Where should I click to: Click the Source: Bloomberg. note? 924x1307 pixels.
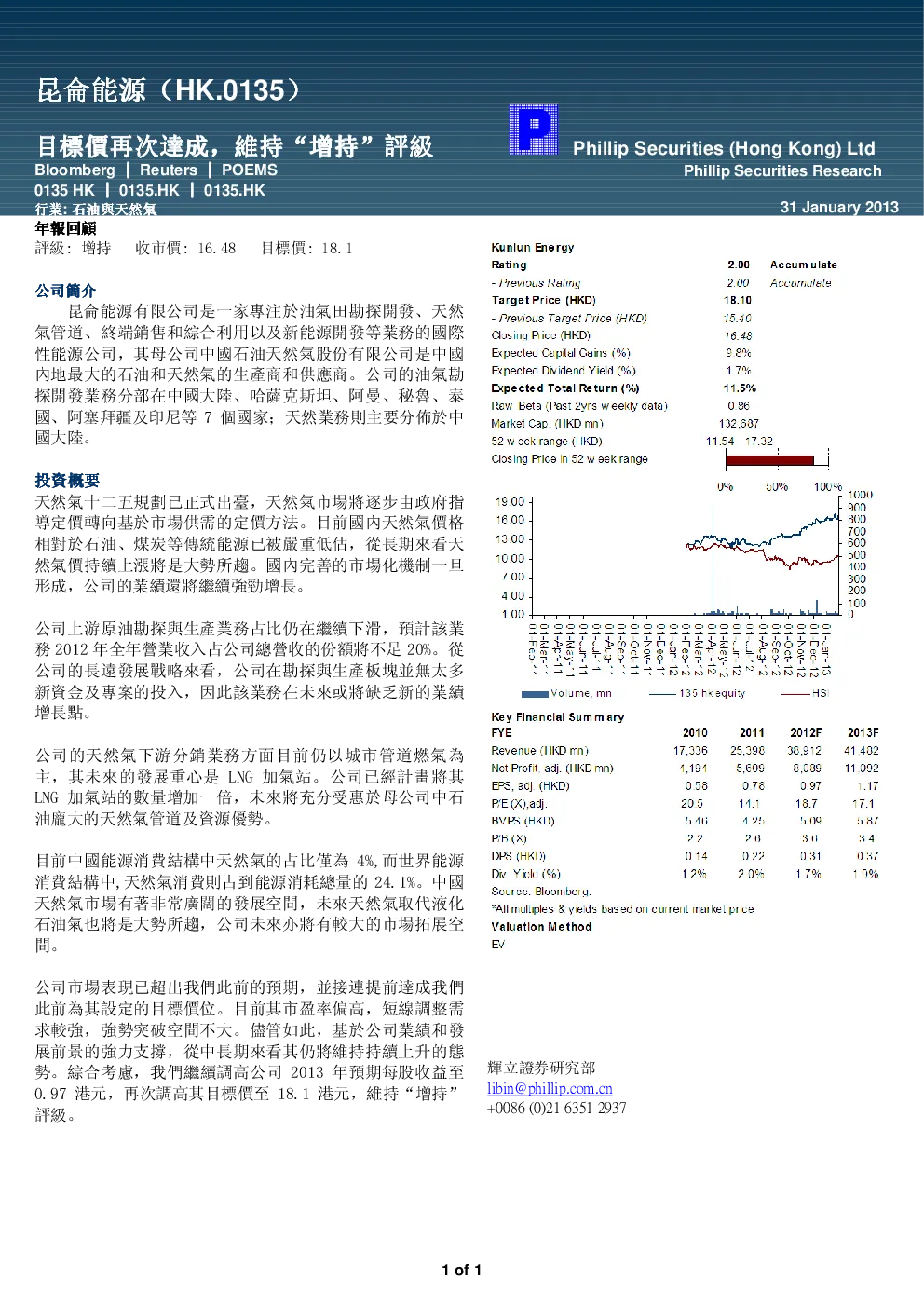(541, 892)
